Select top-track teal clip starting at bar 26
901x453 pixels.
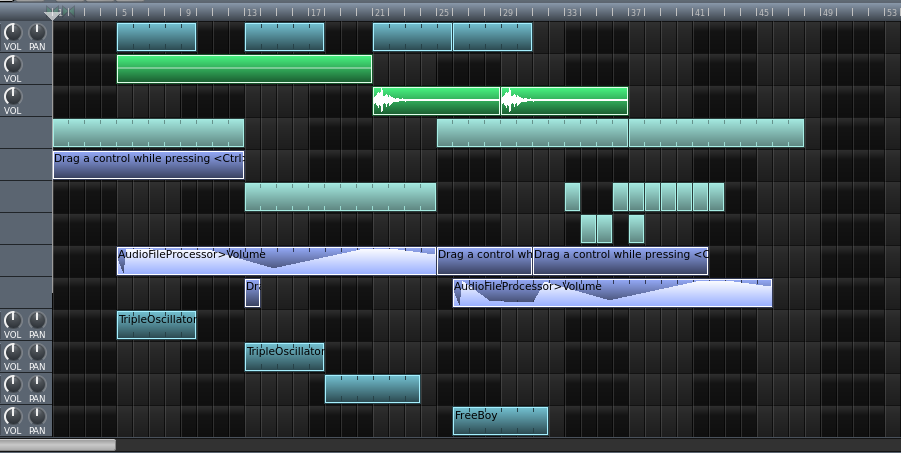point(492,37)
